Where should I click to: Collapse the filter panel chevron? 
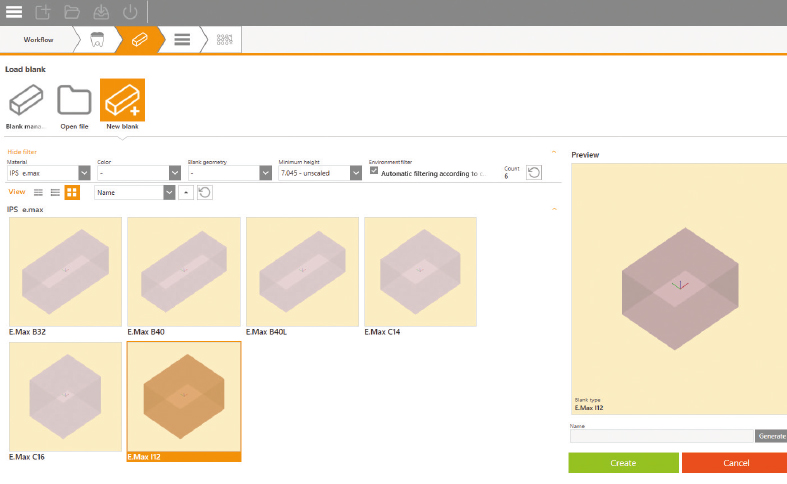tap(554, 152)
